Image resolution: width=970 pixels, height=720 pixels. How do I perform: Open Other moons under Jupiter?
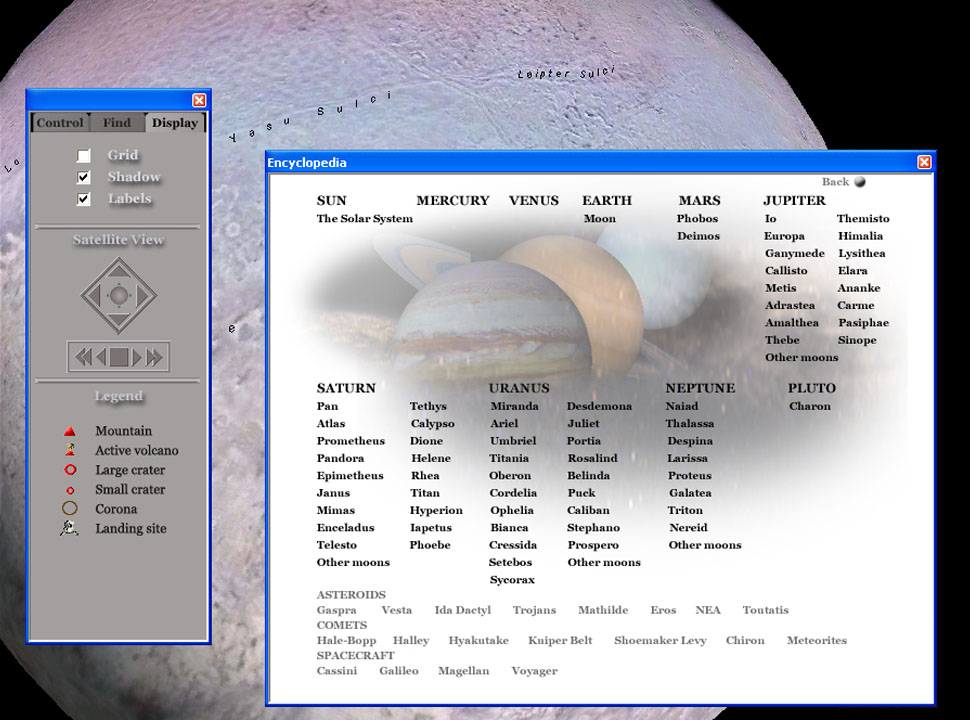click(x=802, y=357)
